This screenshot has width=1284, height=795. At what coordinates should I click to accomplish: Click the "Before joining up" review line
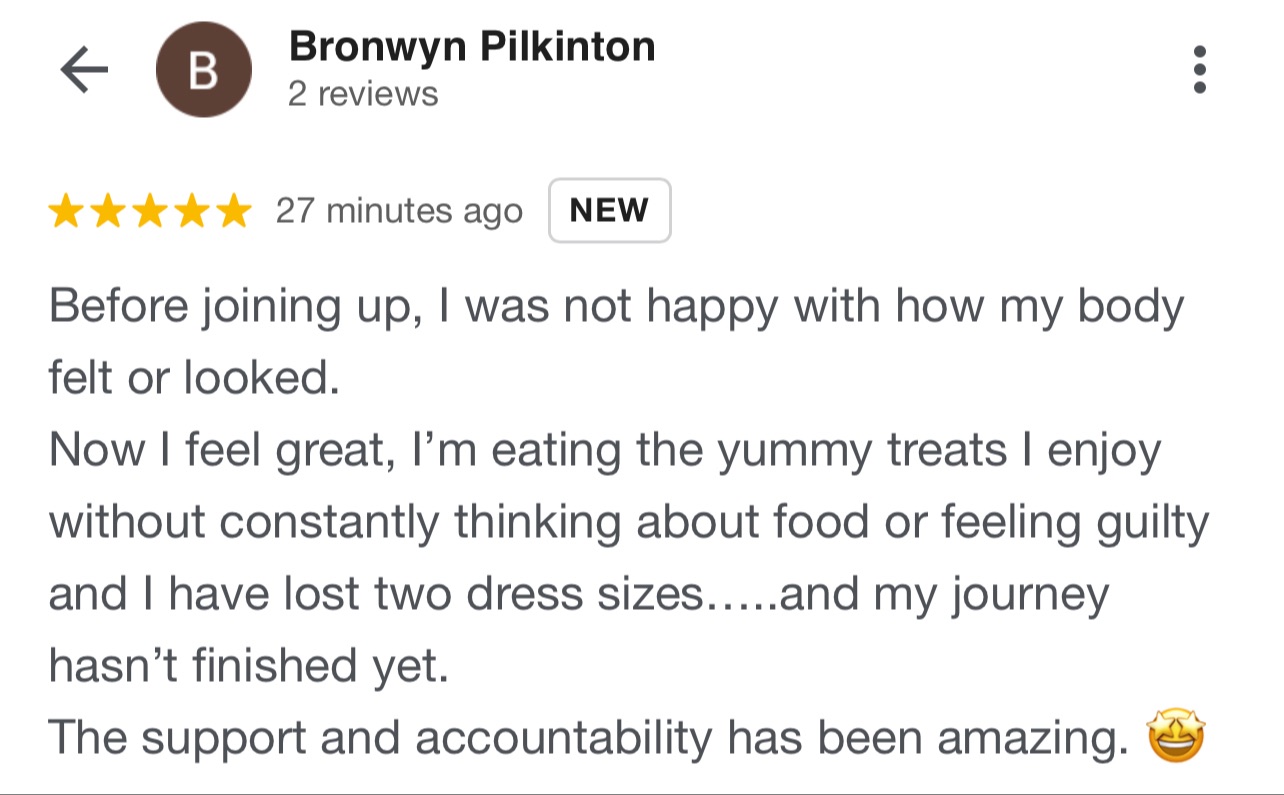615,306
